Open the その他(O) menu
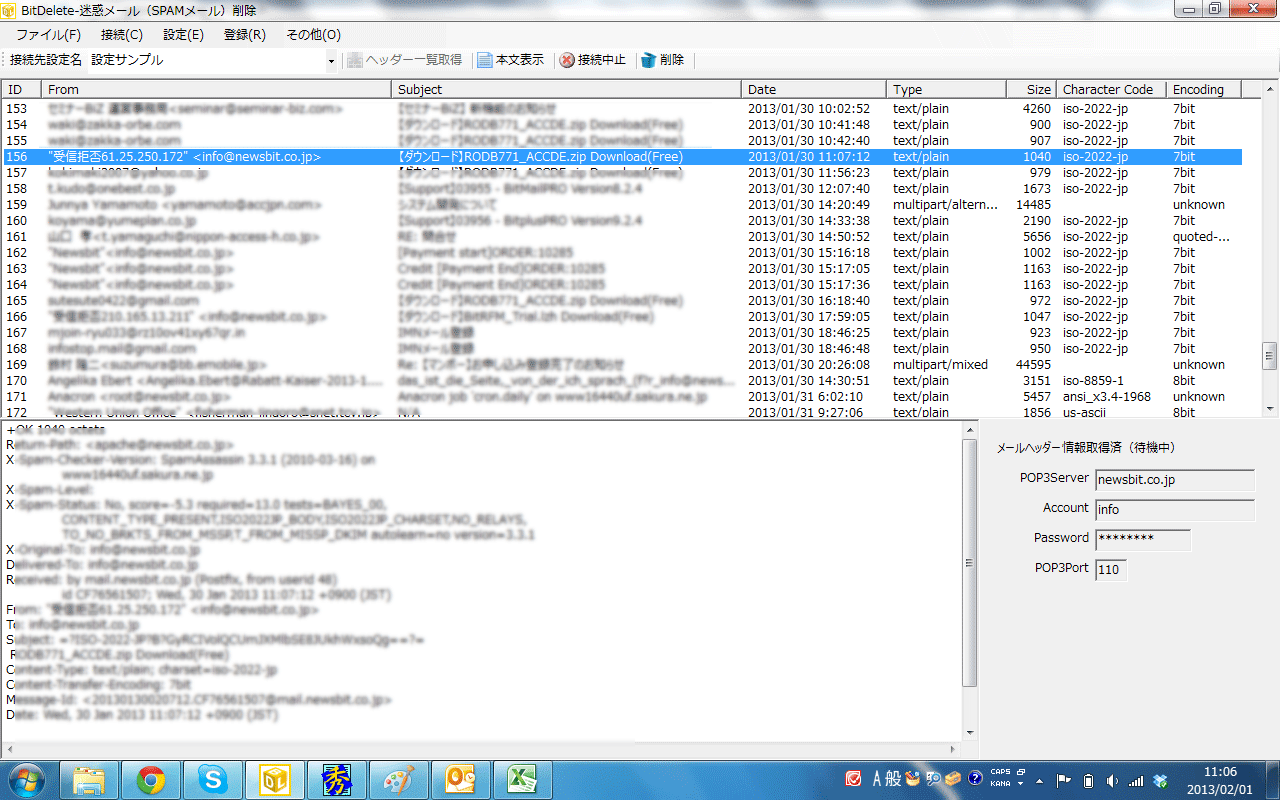 tap(313, 35)
